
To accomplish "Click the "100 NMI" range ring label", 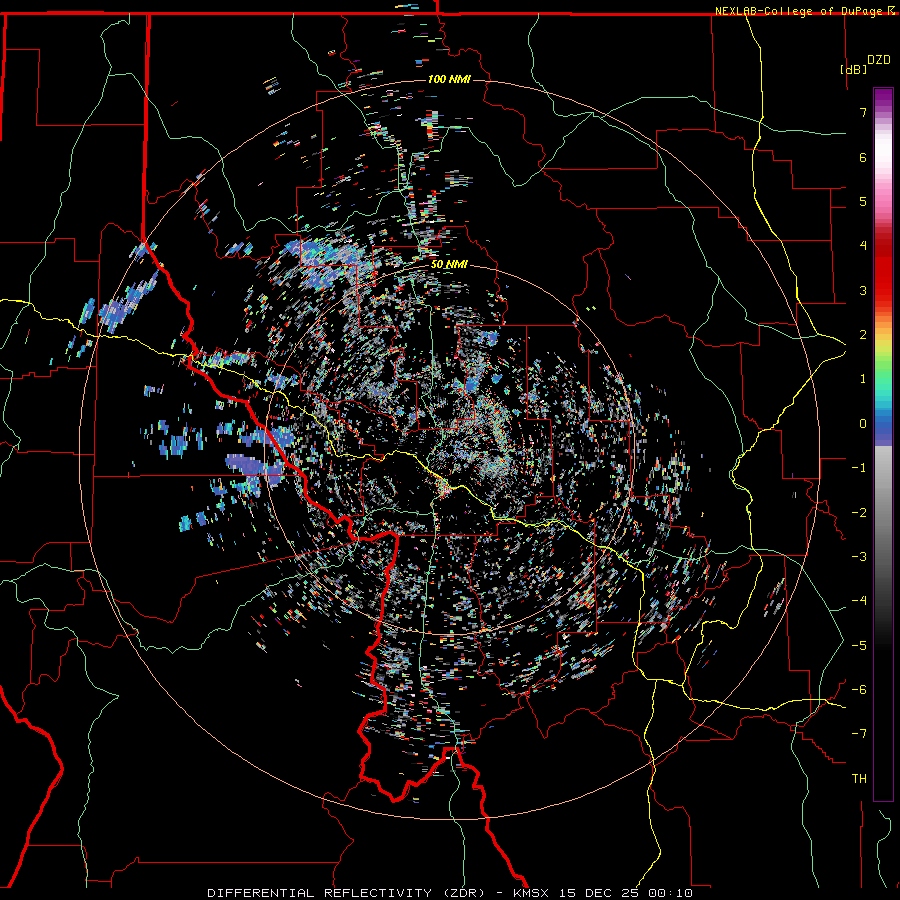I will [x=449, y=79].
